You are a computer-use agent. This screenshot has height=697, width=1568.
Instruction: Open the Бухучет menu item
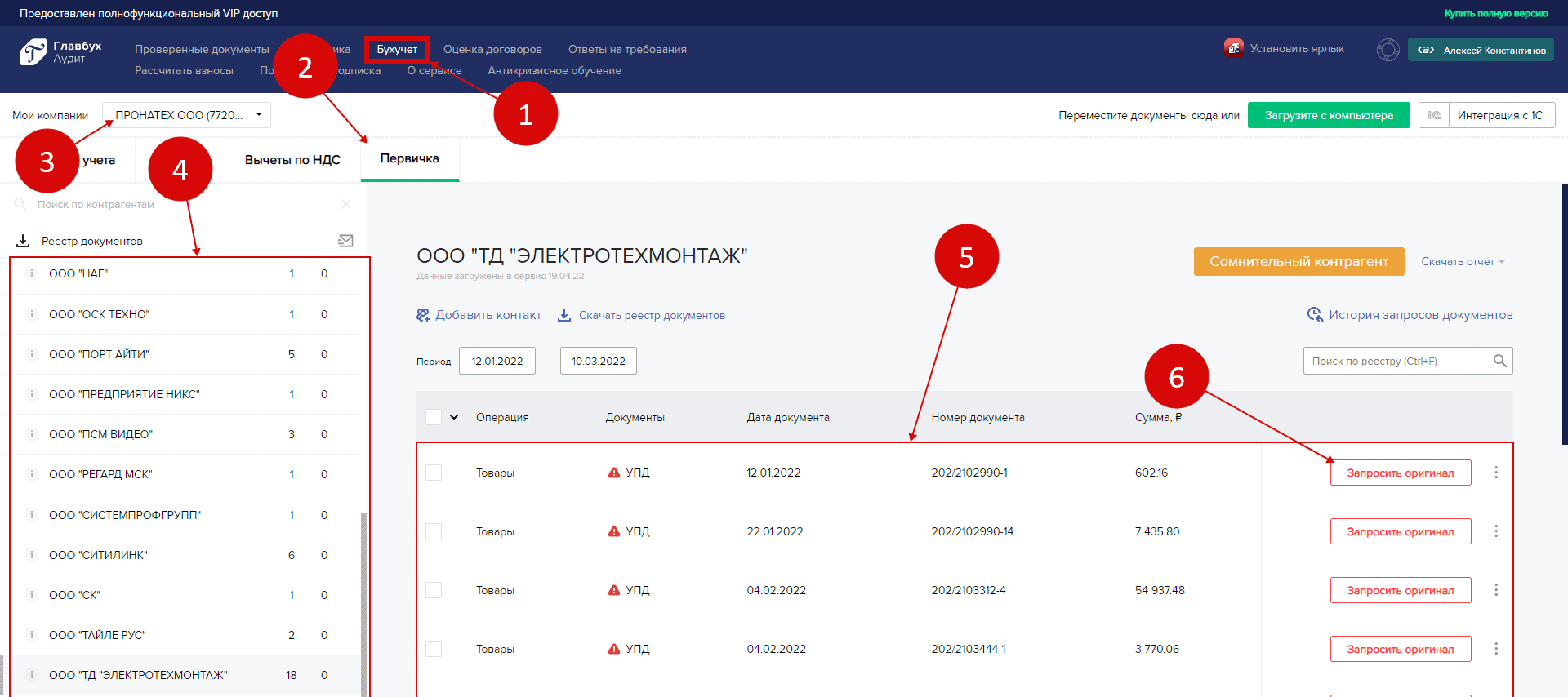[x=397, y=49]
